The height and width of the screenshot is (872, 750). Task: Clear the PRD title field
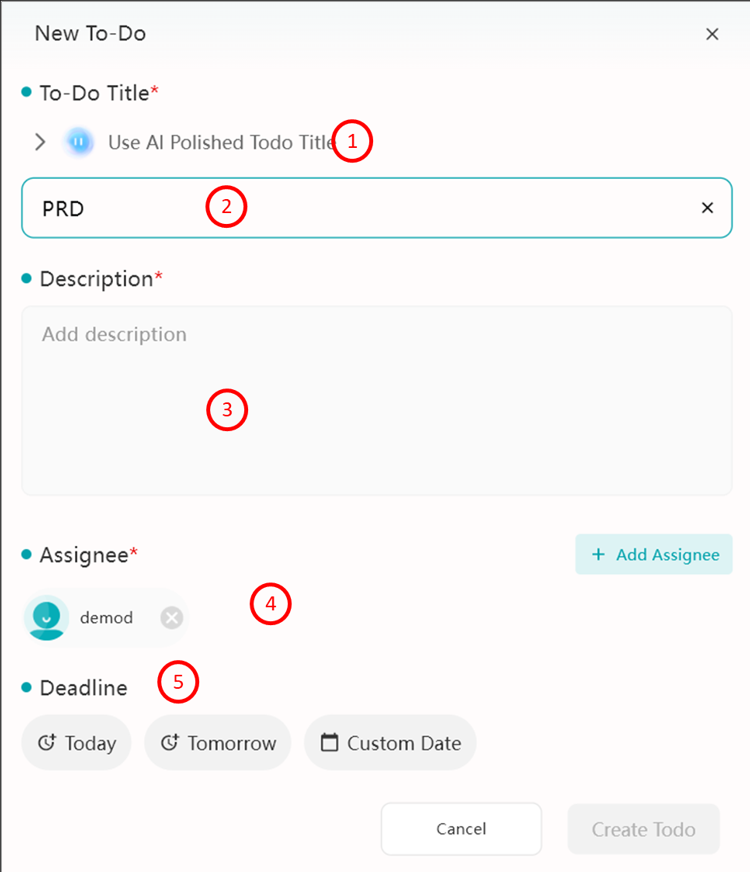click(x=707, y=207)
